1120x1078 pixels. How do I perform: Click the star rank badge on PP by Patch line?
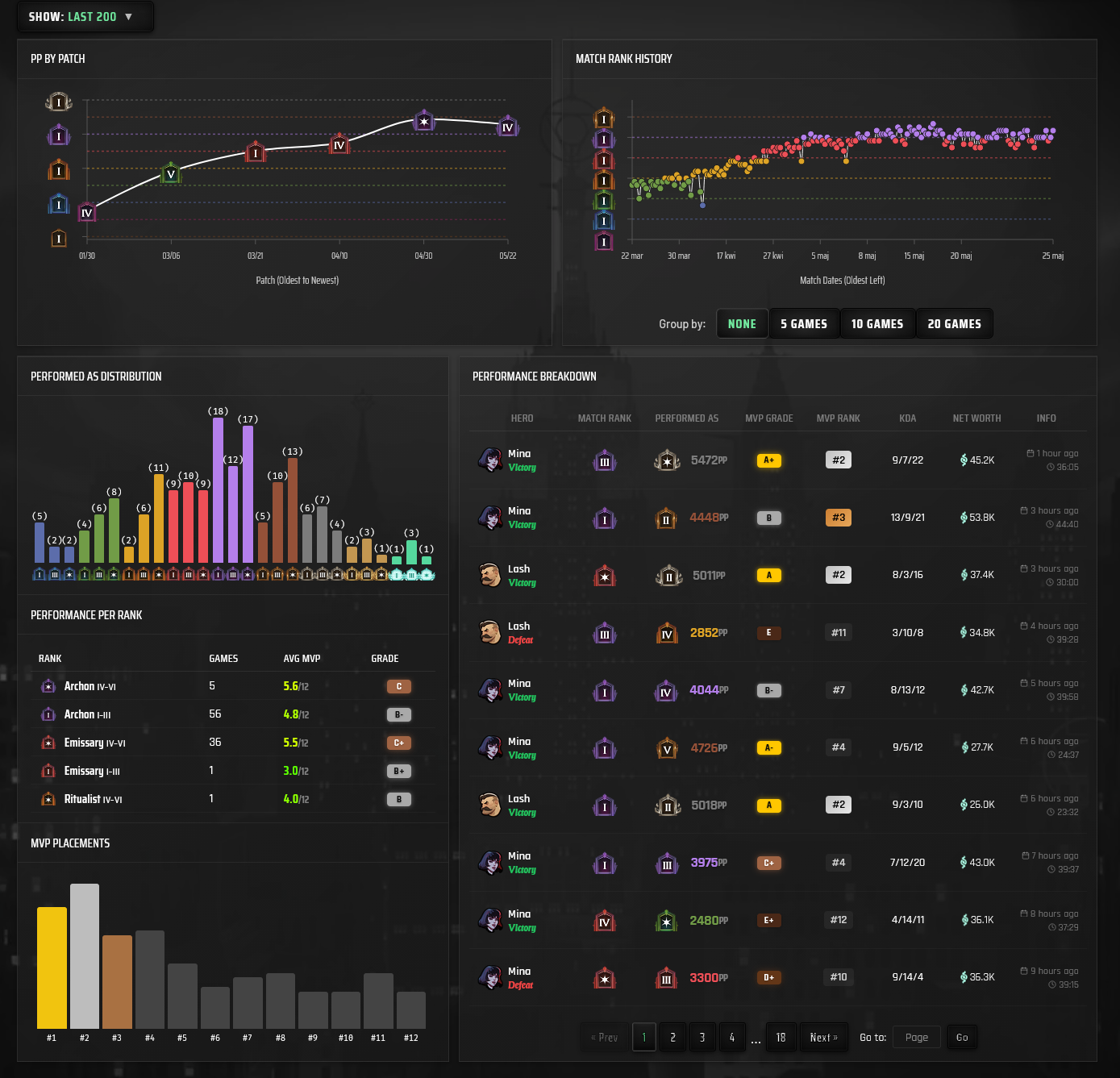click(424, 121)
